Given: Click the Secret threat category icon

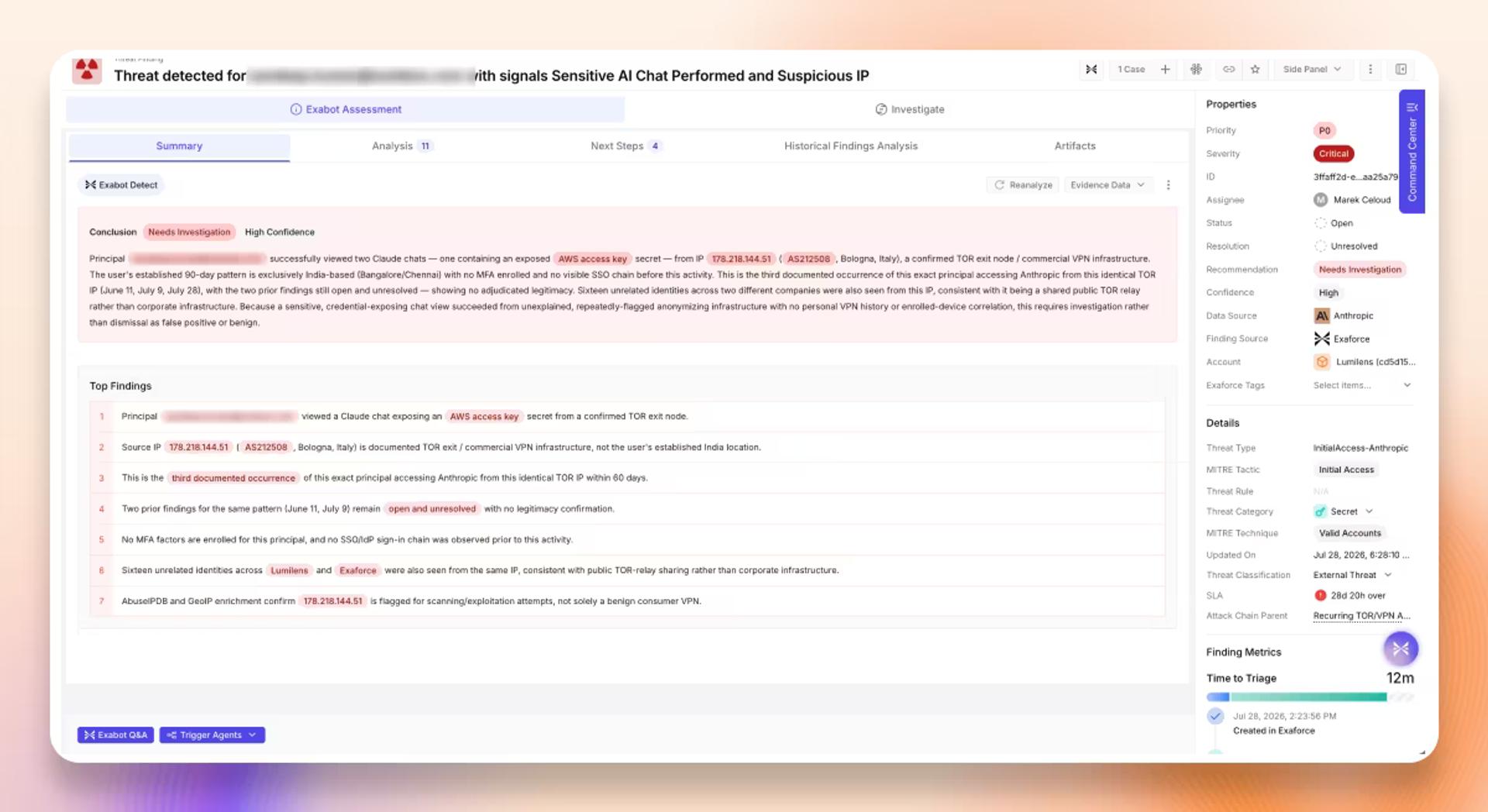Looking at the screenshot, I should tap(1321, 511).
